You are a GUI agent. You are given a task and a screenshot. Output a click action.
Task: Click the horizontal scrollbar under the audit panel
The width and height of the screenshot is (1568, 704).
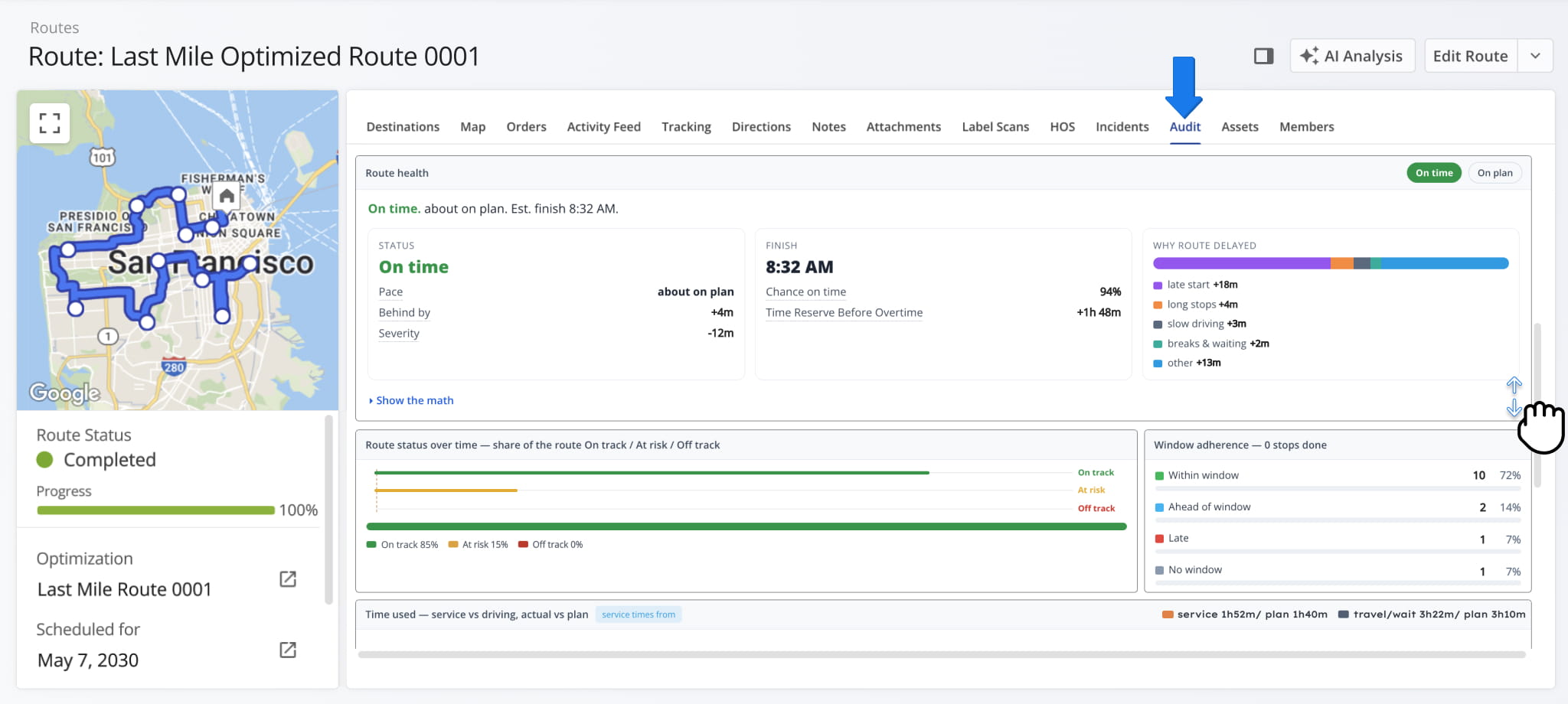(942, 654)
